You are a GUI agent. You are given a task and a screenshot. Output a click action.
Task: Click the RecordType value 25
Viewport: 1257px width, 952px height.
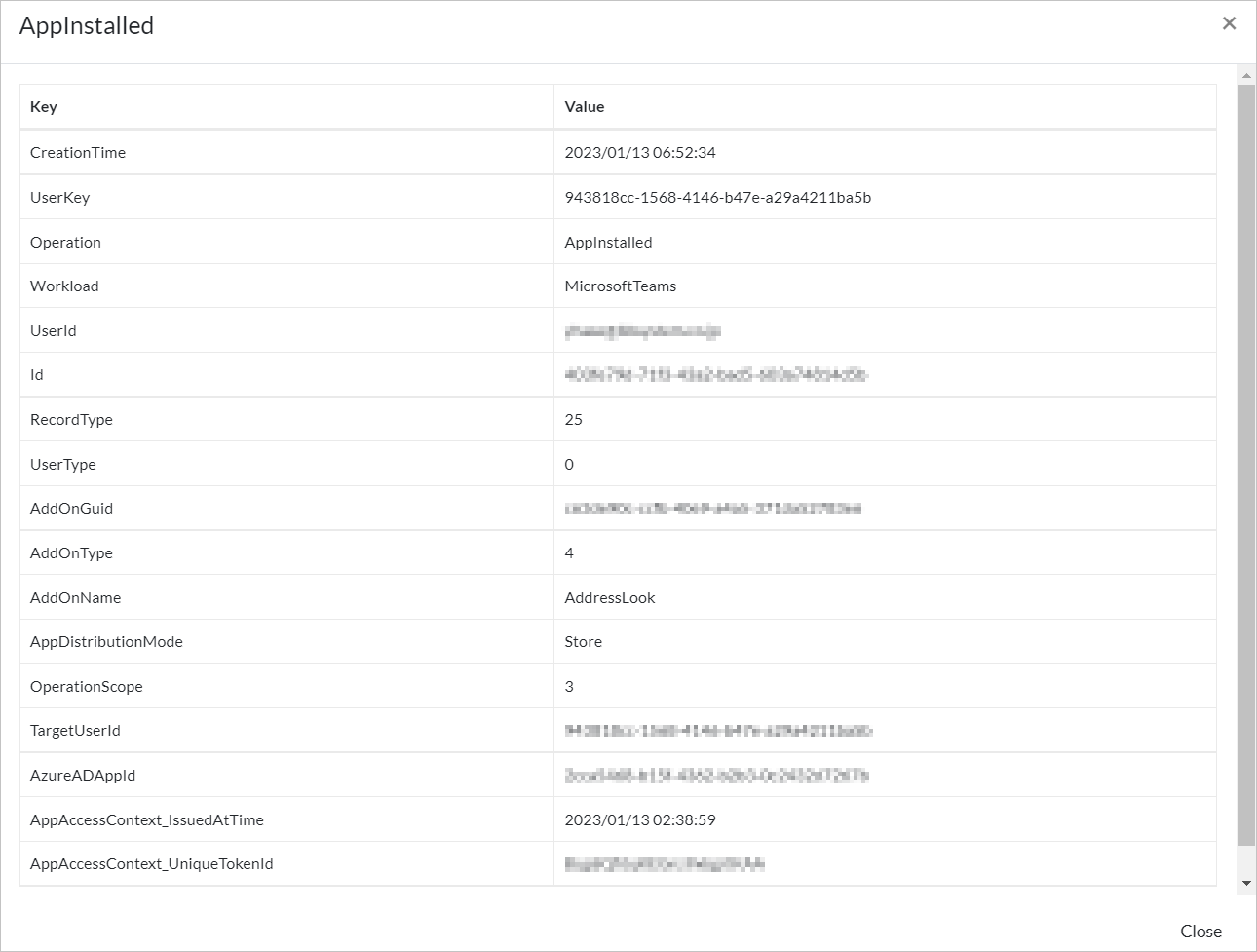click(x=573, y=420)
